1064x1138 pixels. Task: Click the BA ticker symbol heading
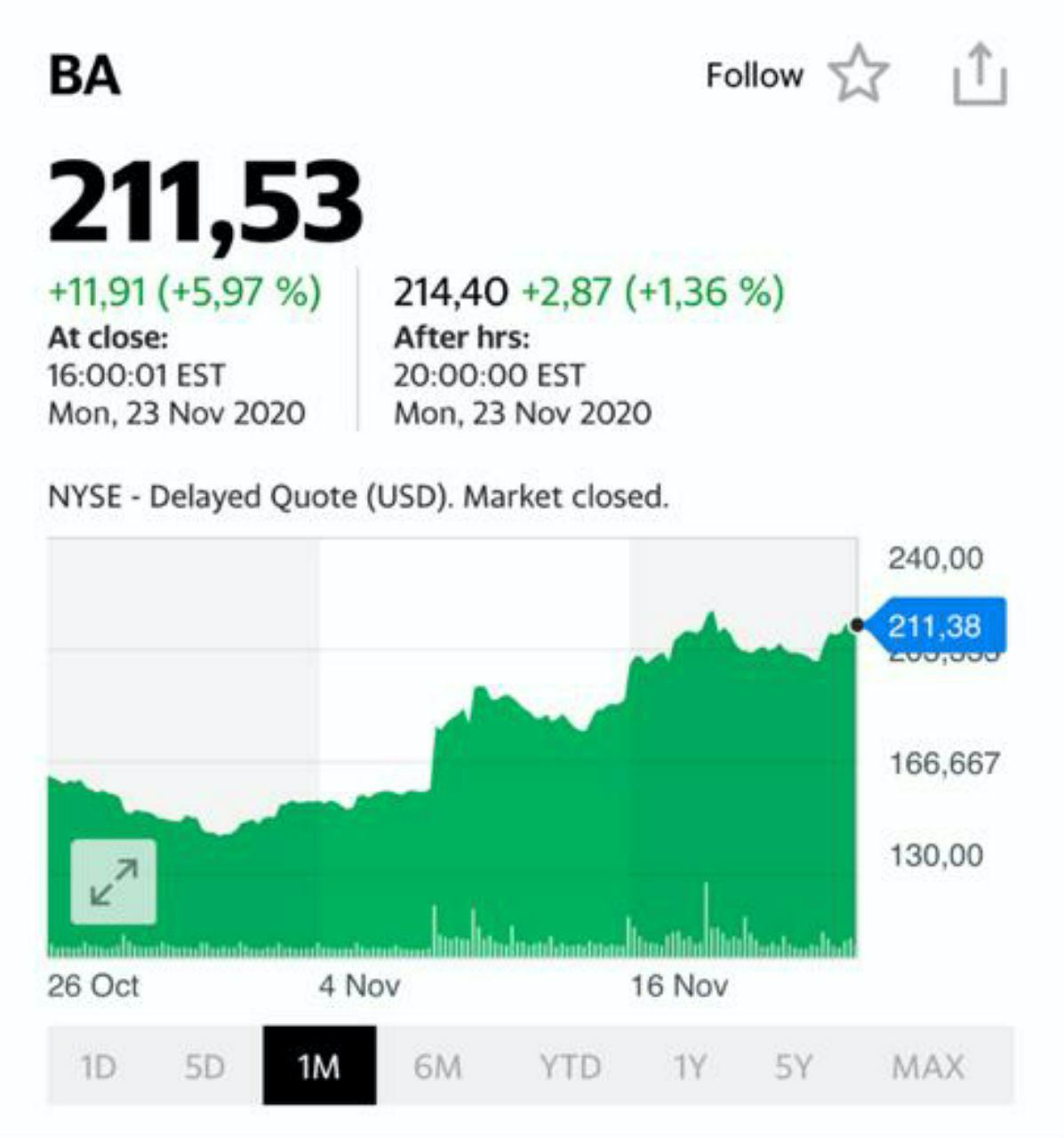click(x=84, y=76)
